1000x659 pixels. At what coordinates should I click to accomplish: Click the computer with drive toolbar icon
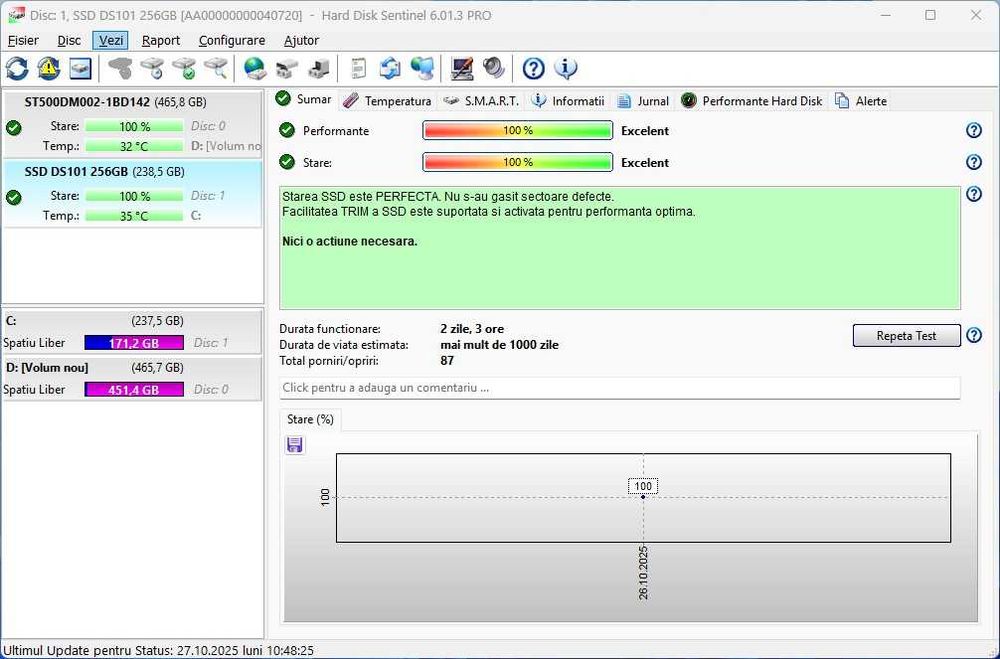[x=318, y=68]
